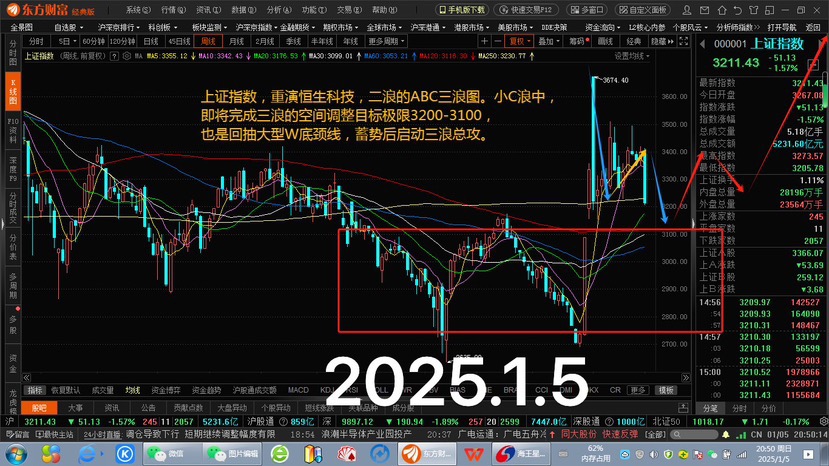Image resolution: width=829 pixels, height=466 pixels.
Task: Click the plus zoom-in chart icon
Action: (484, 41)
